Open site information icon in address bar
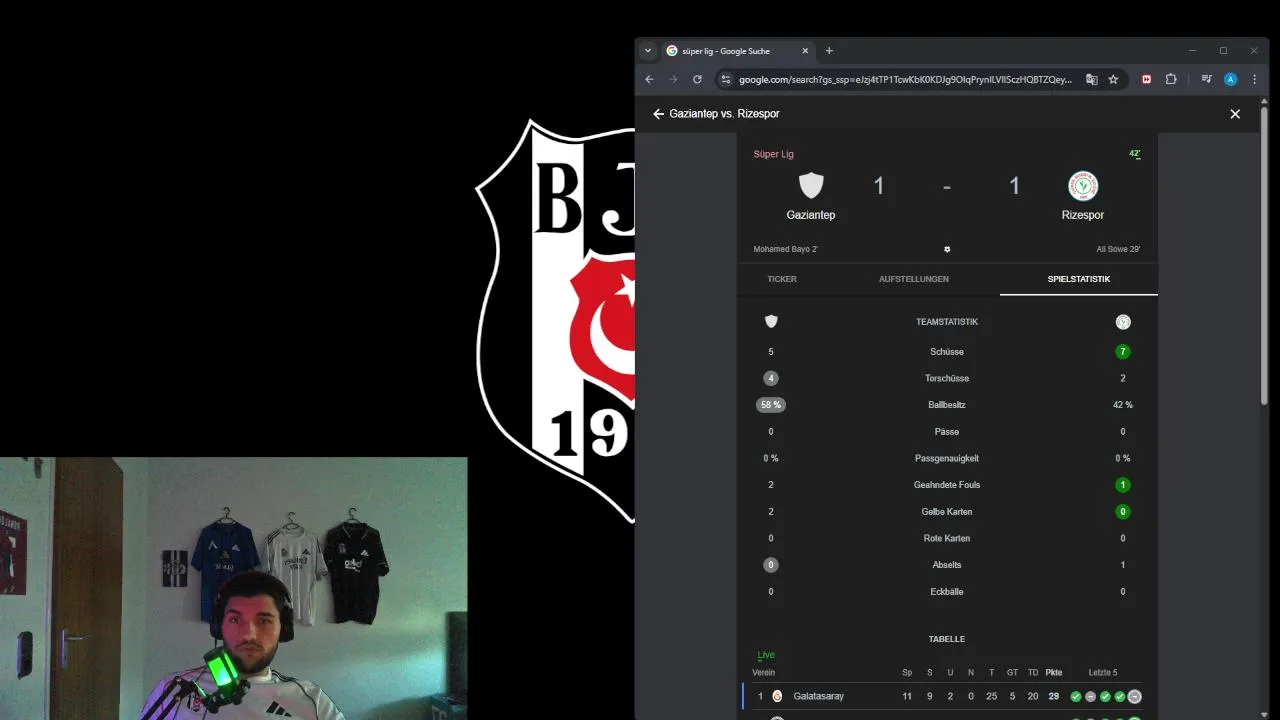 727,79
